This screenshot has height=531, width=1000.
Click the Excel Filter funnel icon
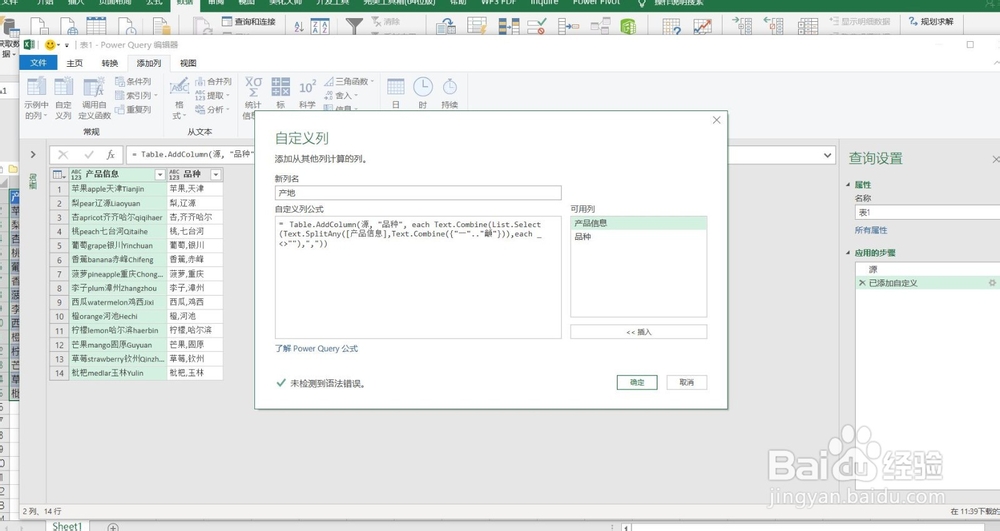pos(353,26)
